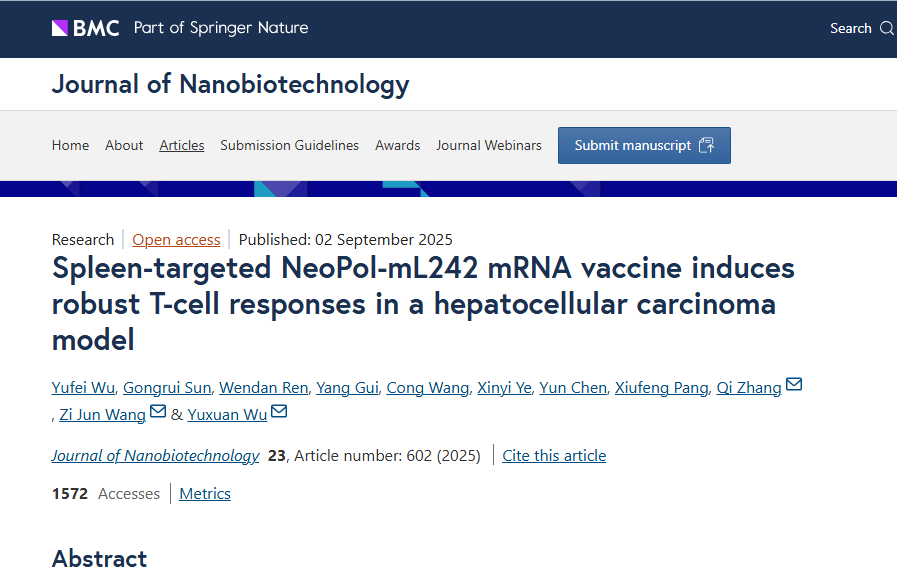
Task: Click the Journal of Nanobiotechnology header title
Action: tap(230, 84)
